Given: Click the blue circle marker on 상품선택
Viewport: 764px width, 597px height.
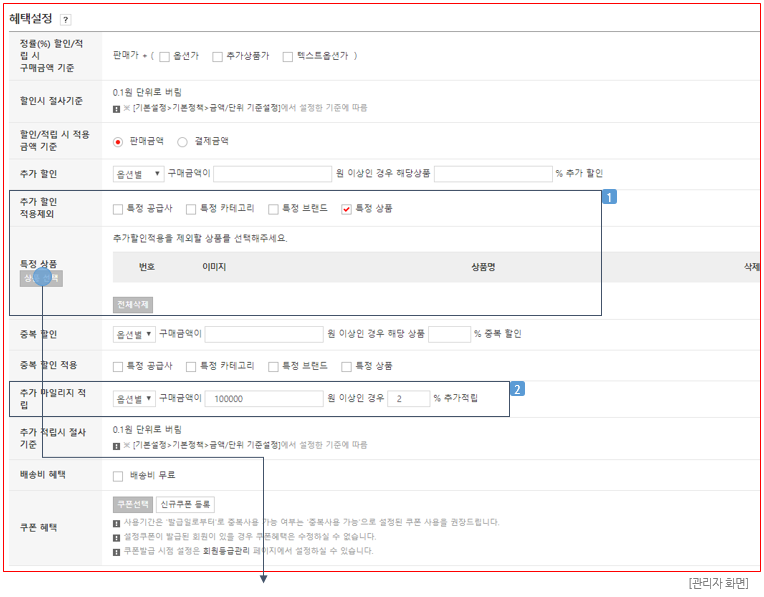Looking at the screenshot, I should pos(42,277).
